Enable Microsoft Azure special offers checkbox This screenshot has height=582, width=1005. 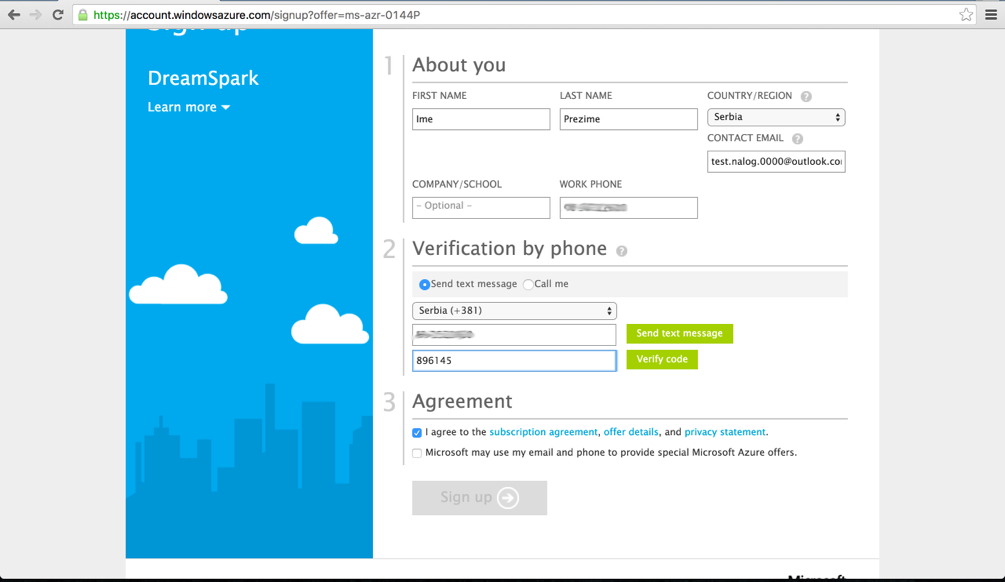[417, 452]
